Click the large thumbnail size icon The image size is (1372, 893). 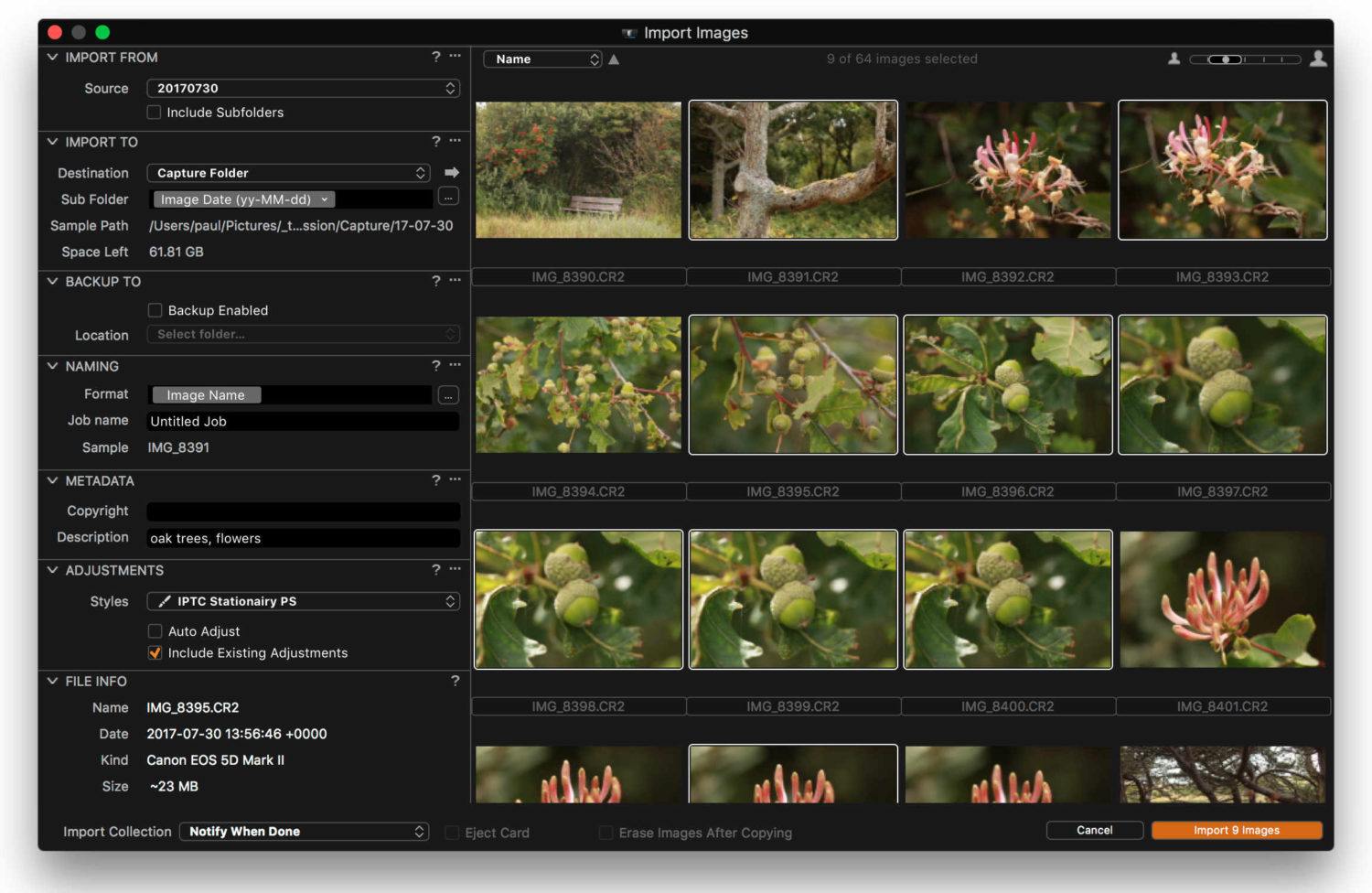click(x=1318, y=58)
